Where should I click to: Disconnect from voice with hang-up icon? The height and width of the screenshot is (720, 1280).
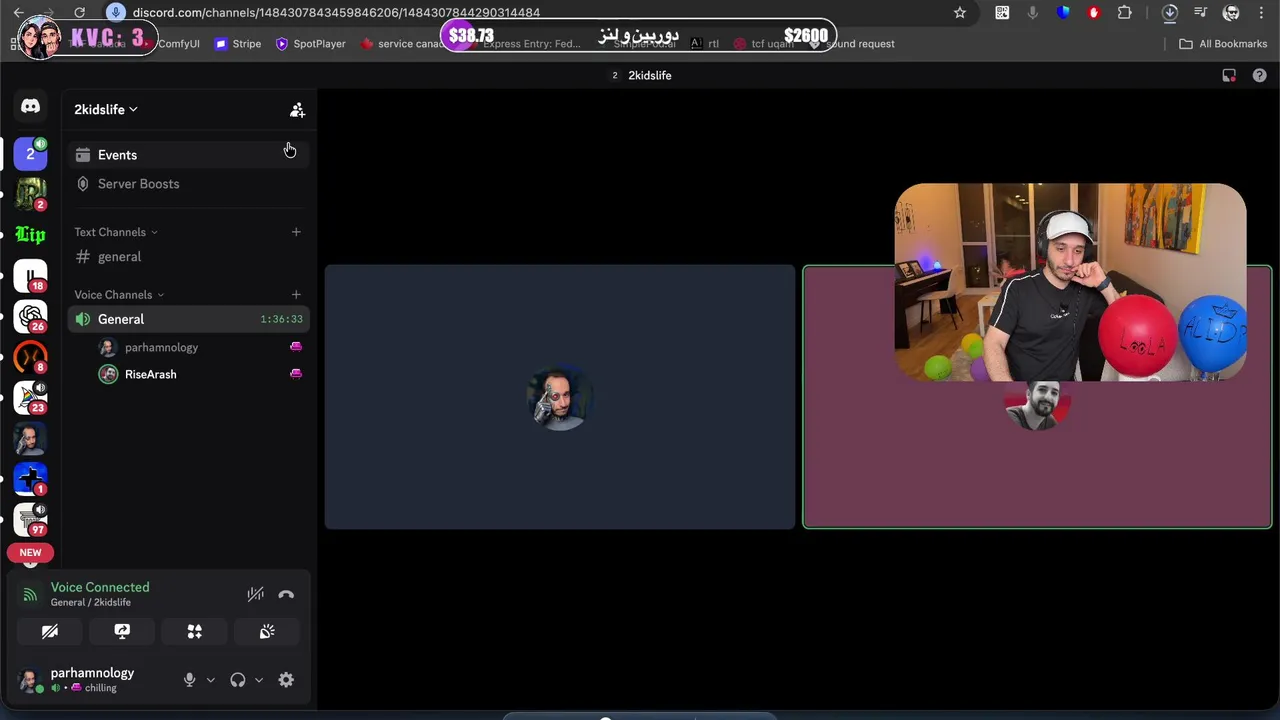pos(286,594)
